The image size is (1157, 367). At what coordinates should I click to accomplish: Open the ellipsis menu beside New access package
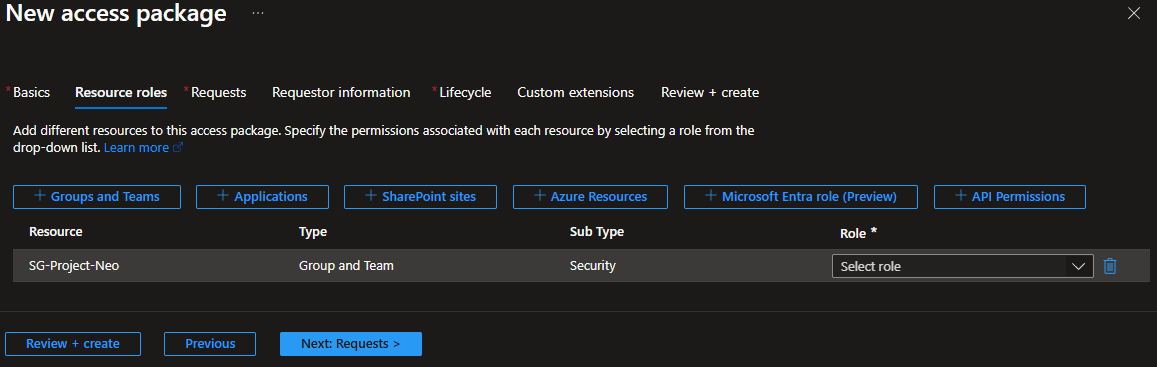258,13
